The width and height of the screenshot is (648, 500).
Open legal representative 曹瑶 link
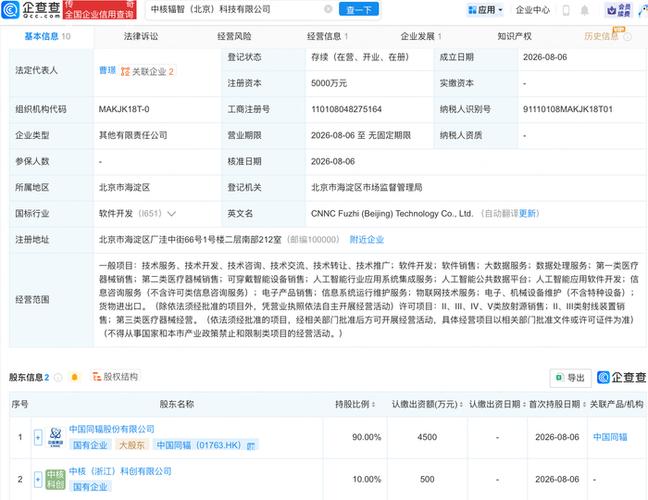pyautogui.click(x=107, y=71)
